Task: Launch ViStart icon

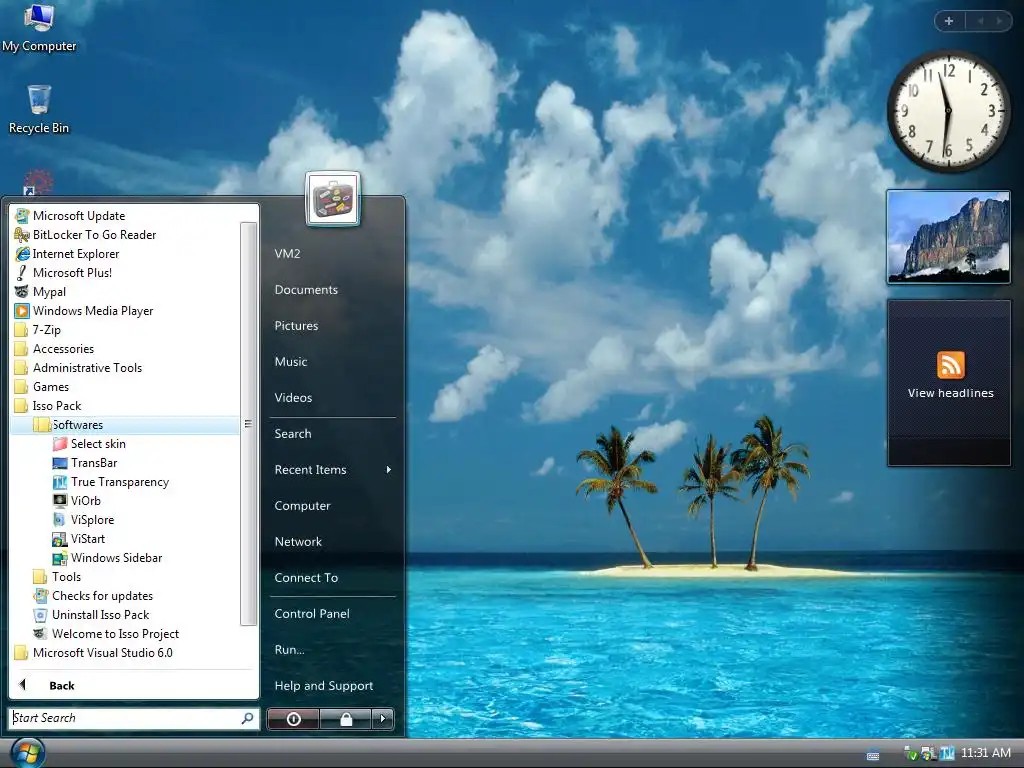Action: tap(60, 539)
